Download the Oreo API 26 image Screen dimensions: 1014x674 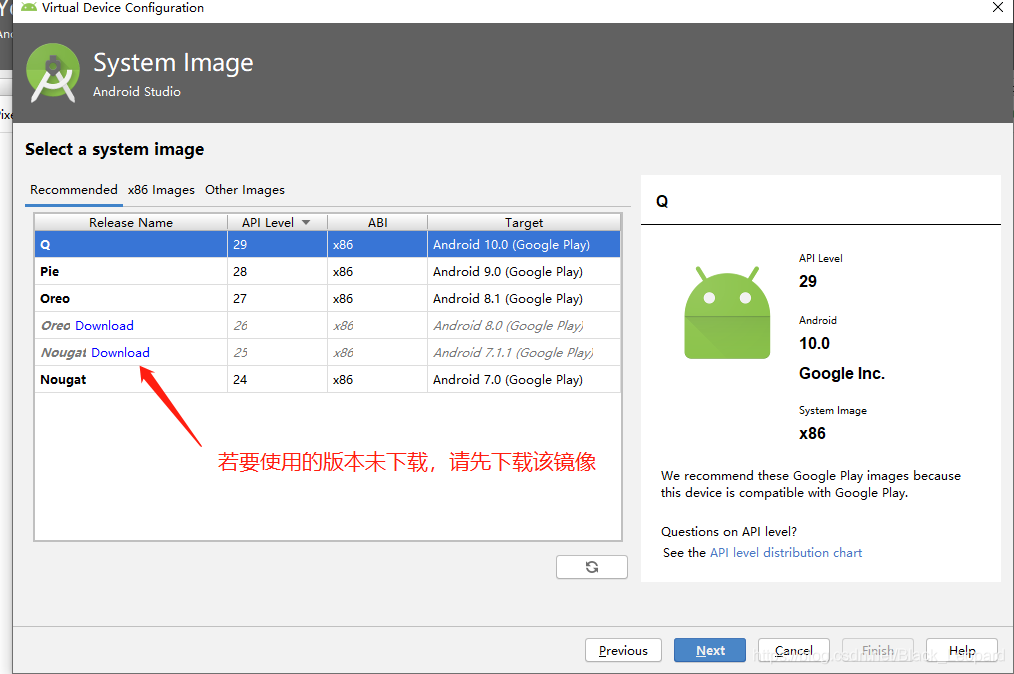104,325
